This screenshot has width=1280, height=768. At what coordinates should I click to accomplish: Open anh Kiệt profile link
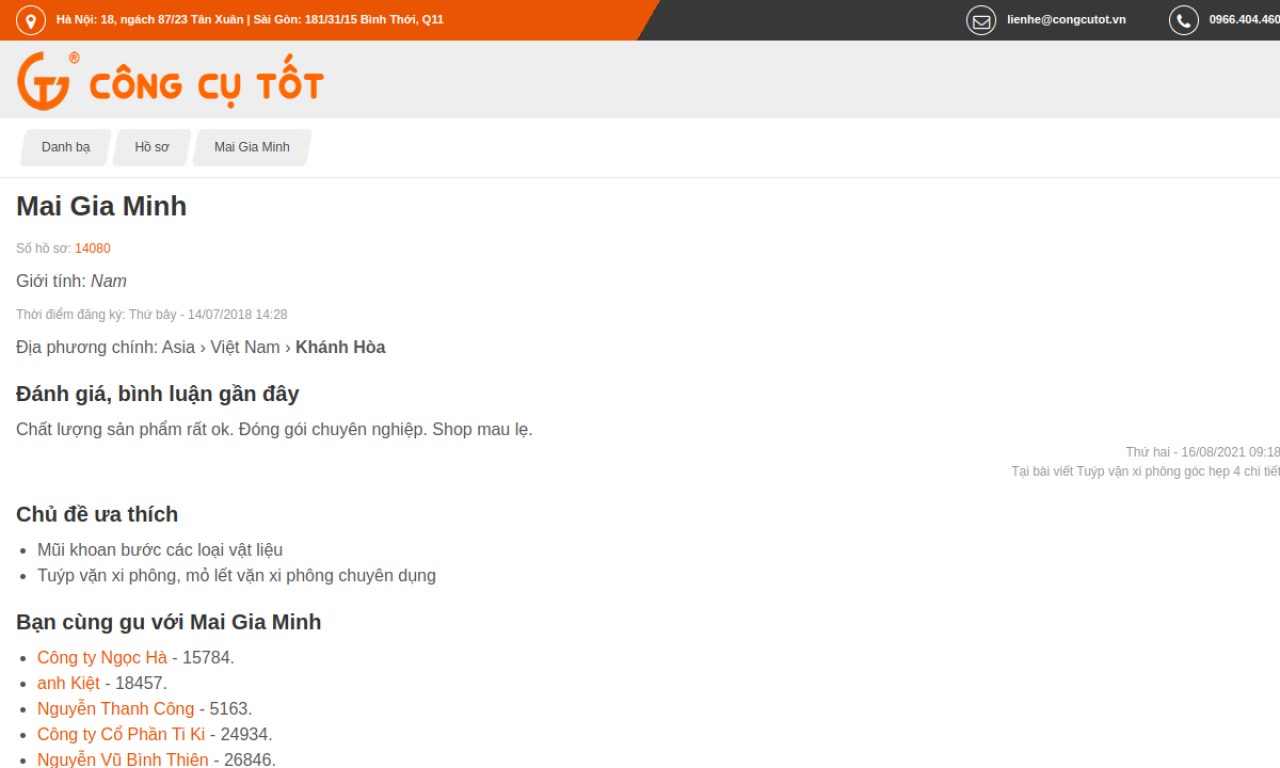(x=68, y=683)
